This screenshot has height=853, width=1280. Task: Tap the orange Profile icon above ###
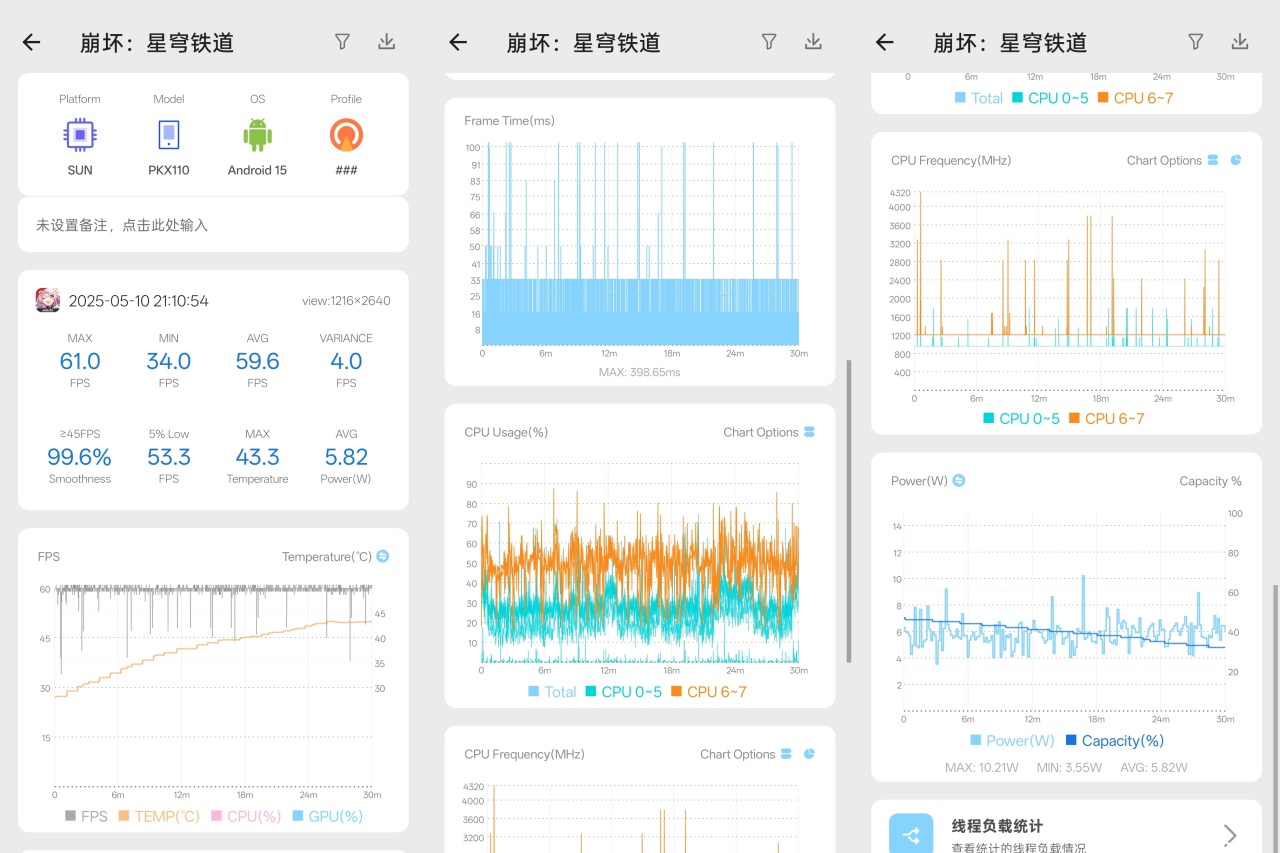[346, 135]
